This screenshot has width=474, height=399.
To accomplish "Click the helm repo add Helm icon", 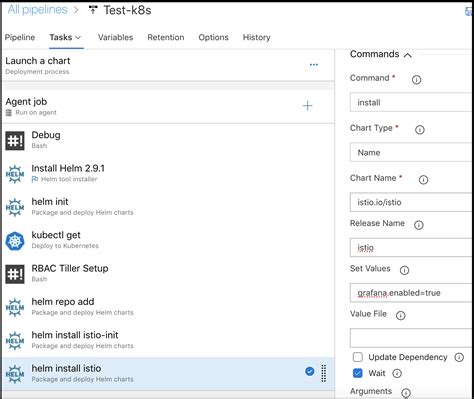I will coord(15,307).
